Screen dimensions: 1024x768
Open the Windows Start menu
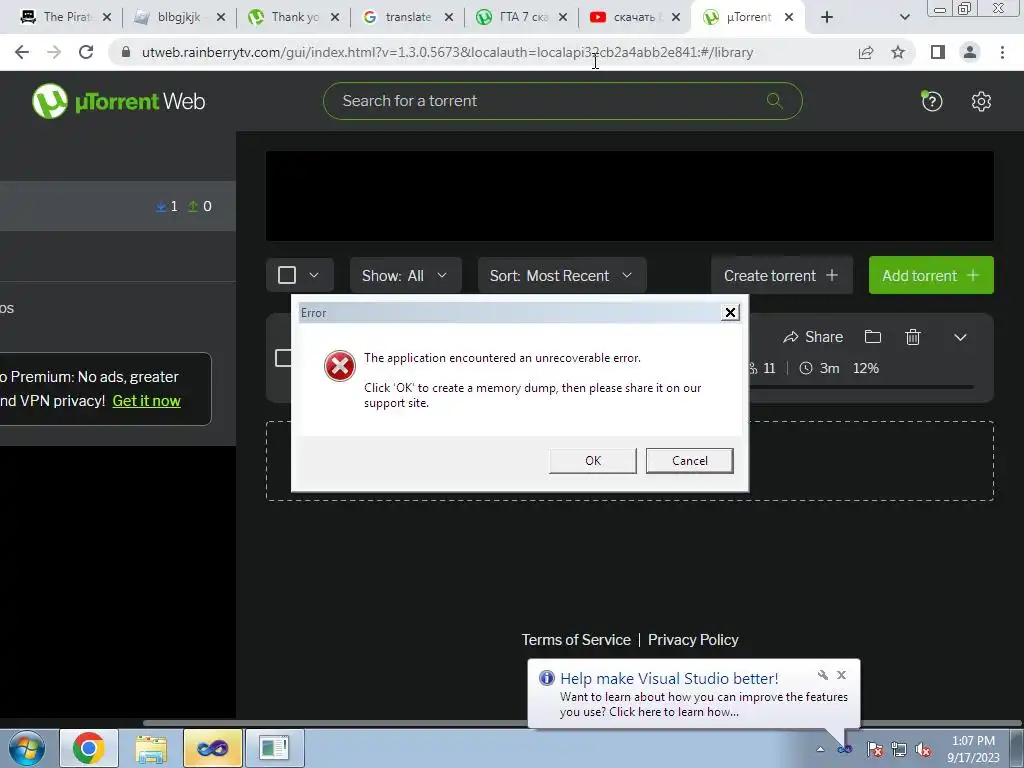27,748
